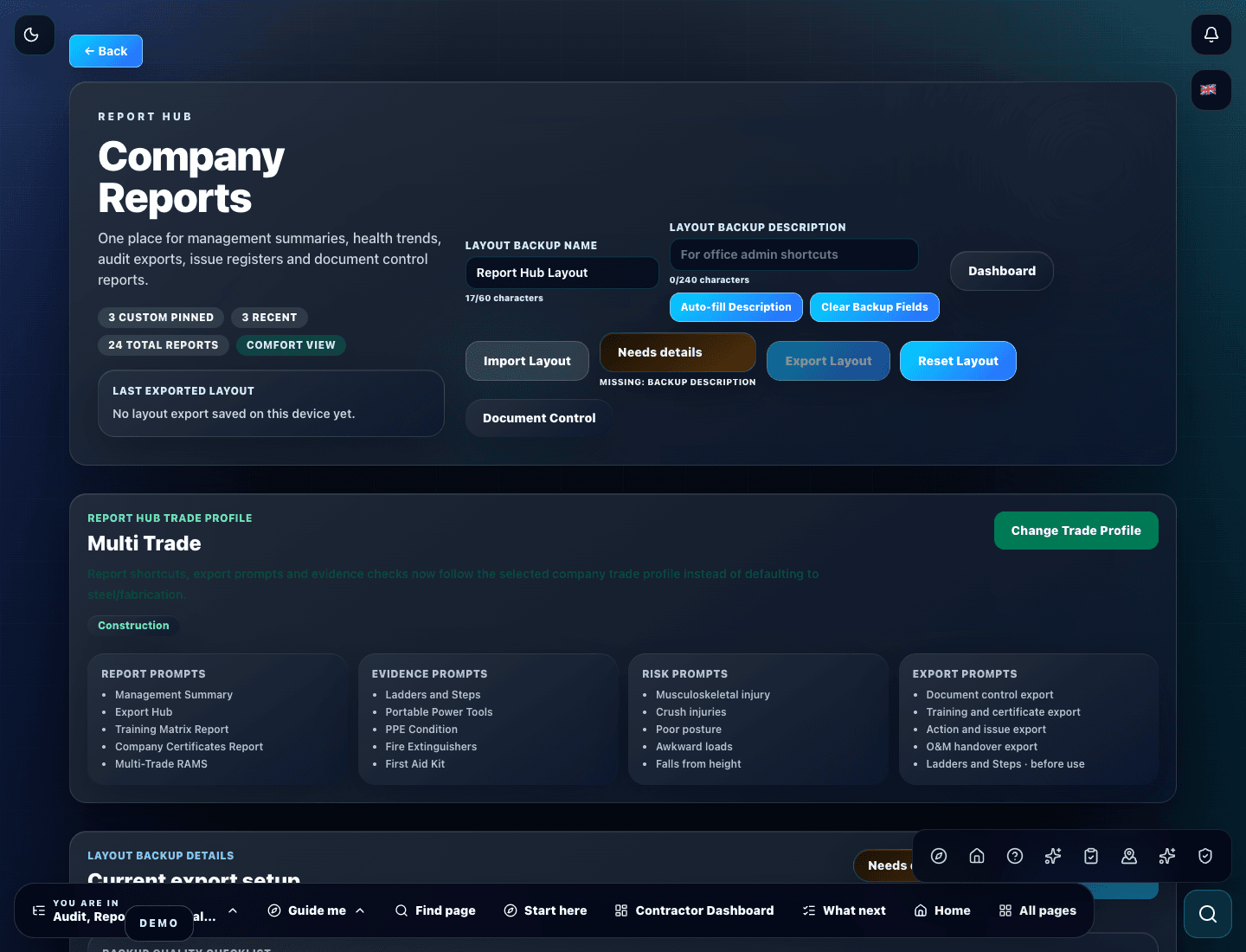
Task: Go to Home from bottom bar
Action: click(942, 910)
